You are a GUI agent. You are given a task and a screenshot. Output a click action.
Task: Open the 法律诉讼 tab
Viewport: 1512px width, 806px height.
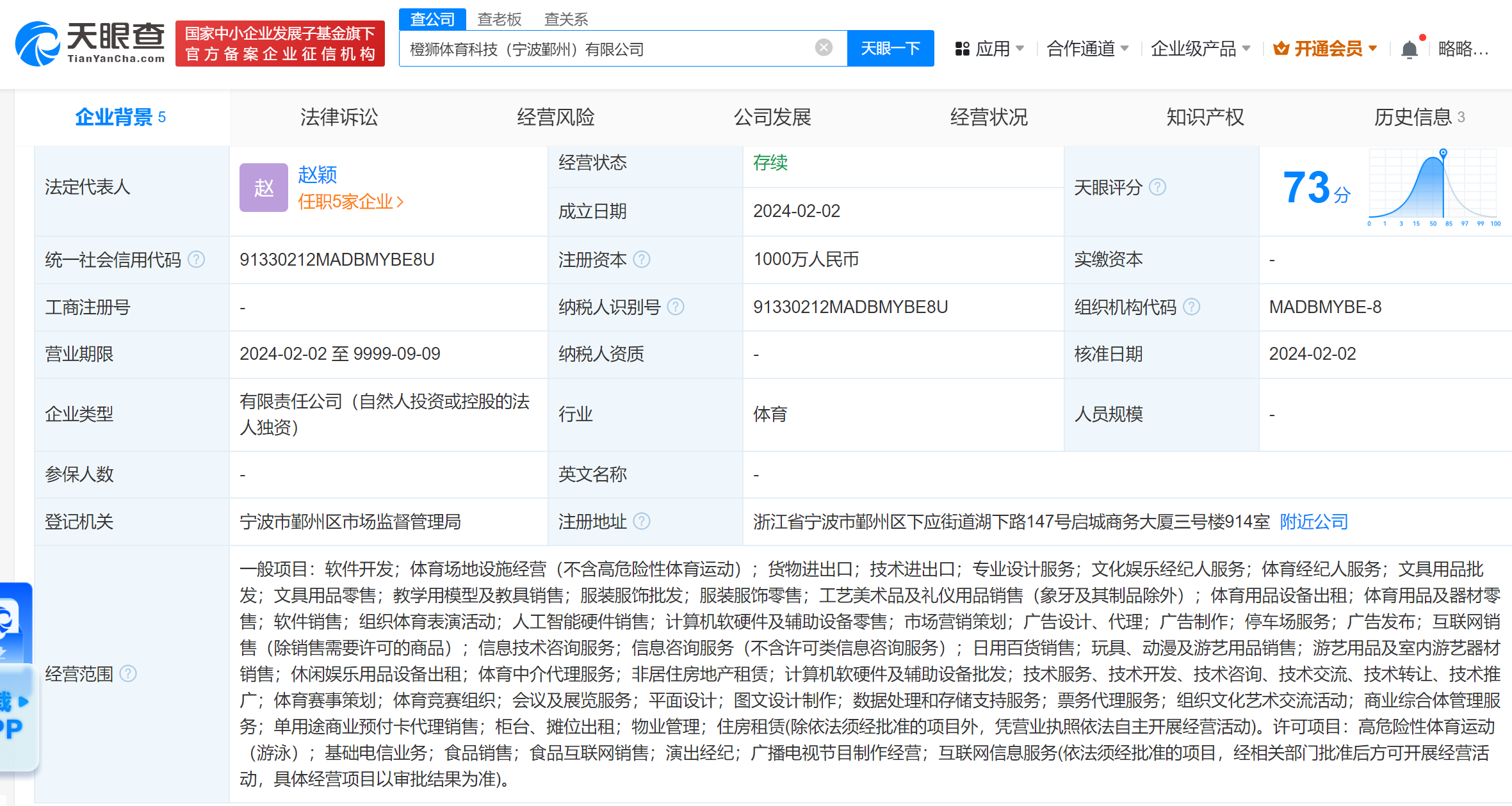click(339, 117)
